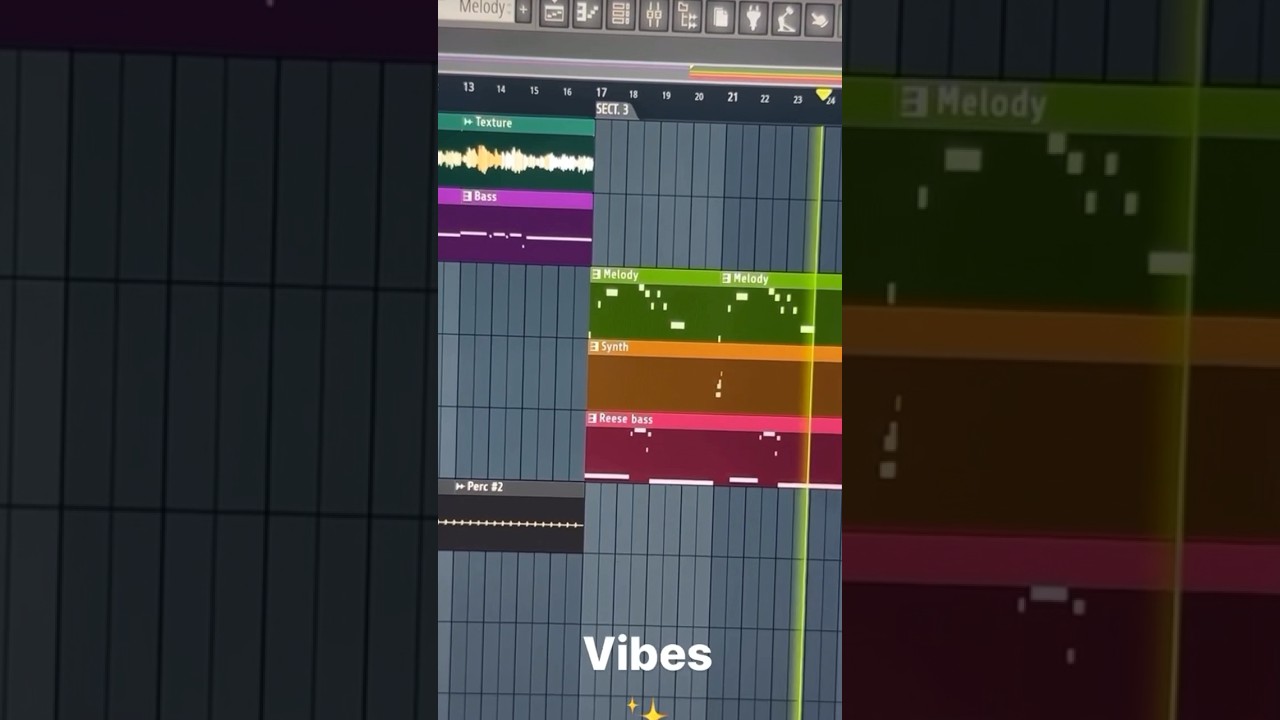The height and width of the screenshot is (720, 1280).
Task: Open the Synth clip menu icon
Action: [x=594, y=347]
